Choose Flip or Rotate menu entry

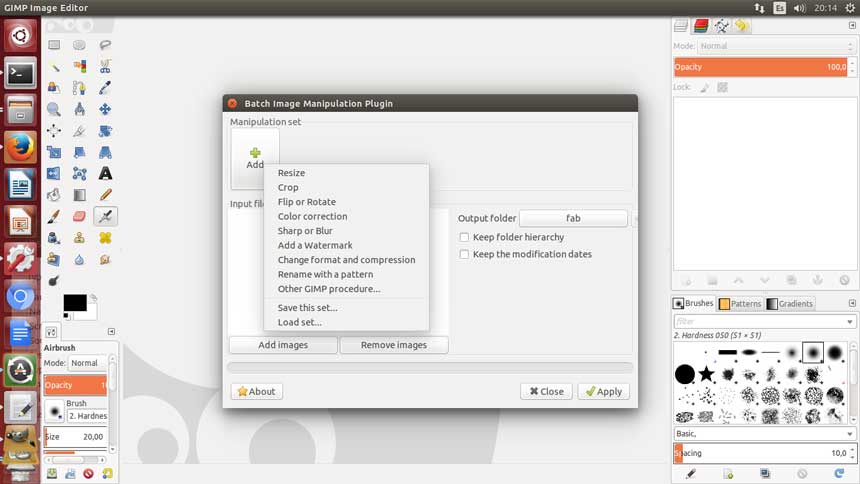307,202
